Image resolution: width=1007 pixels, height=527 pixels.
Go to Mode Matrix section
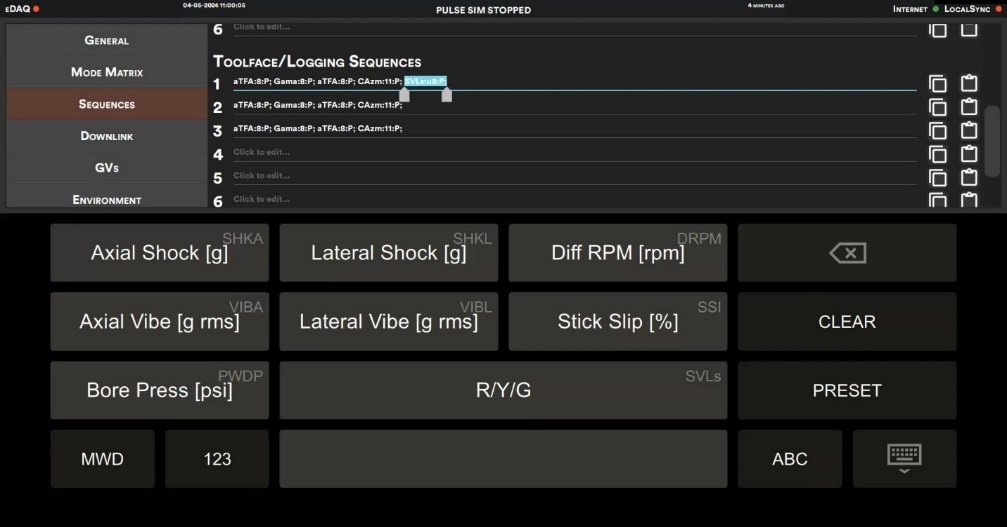pos(107,72)
